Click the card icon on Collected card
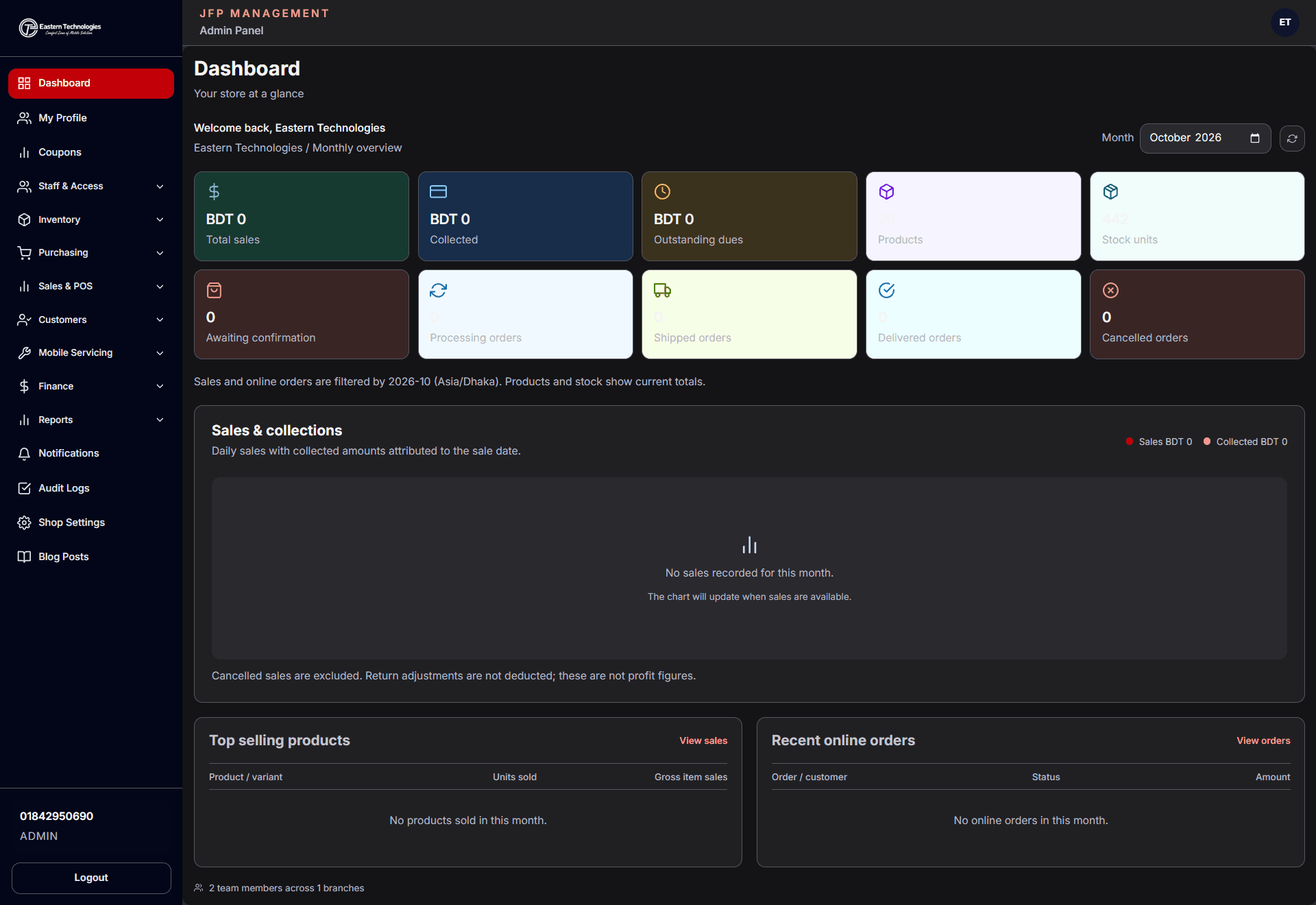Viewport: 1316px width, 905px height. coord(438,191)
